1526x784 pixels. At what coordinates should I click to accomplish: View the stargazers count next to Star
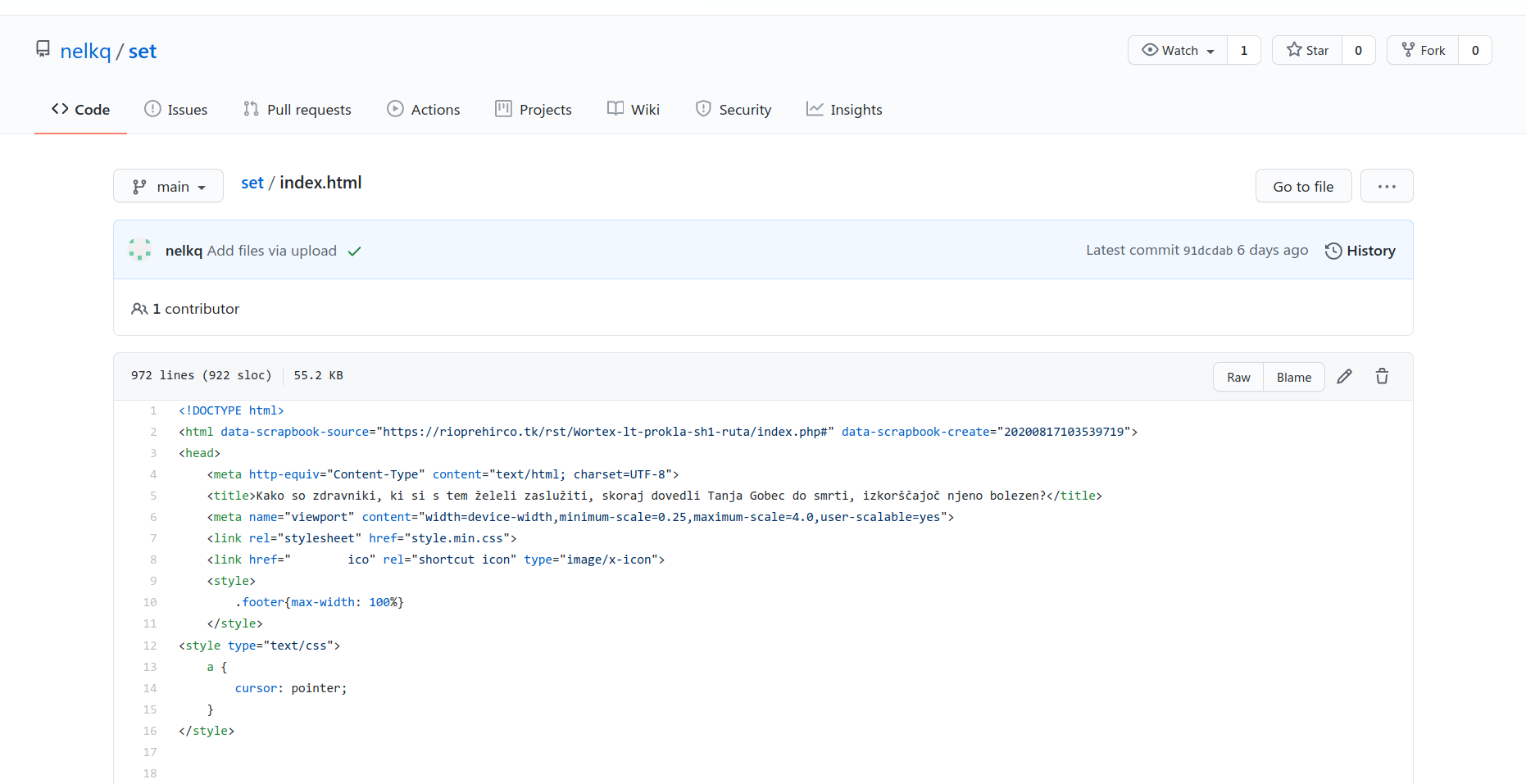(1358, 50)
